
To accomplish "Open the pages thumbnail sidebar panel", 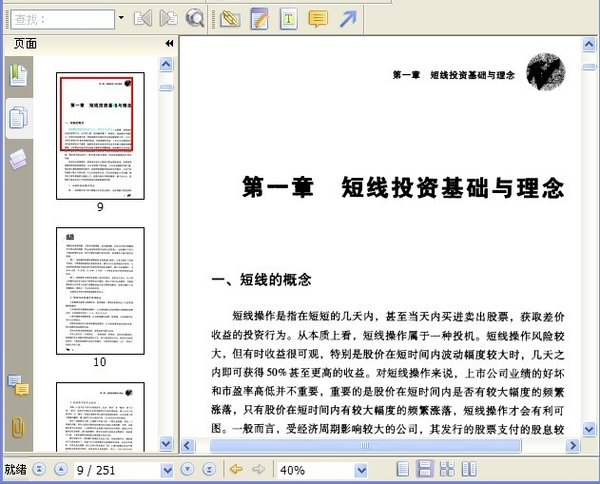I will (x=18, y=118).
